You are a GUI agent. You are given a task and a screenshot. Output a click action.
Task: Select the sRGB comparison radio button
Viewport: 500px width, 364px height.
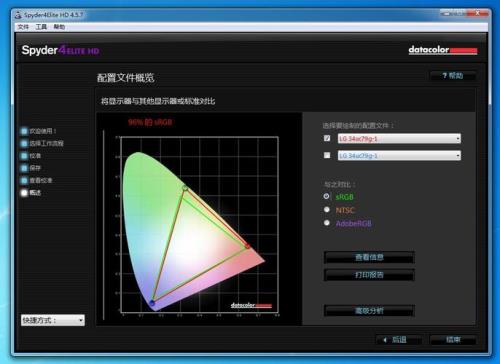click(x=327, y=196)
